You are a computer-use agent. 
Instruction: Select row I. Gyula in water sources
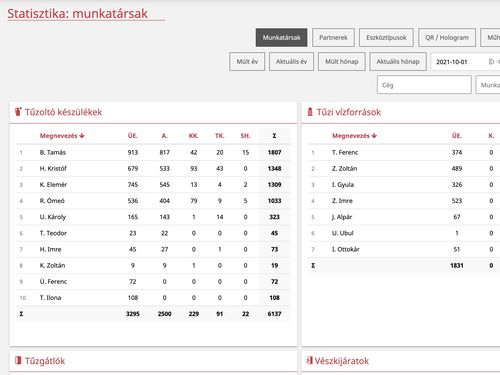click(x=404, y=184)
